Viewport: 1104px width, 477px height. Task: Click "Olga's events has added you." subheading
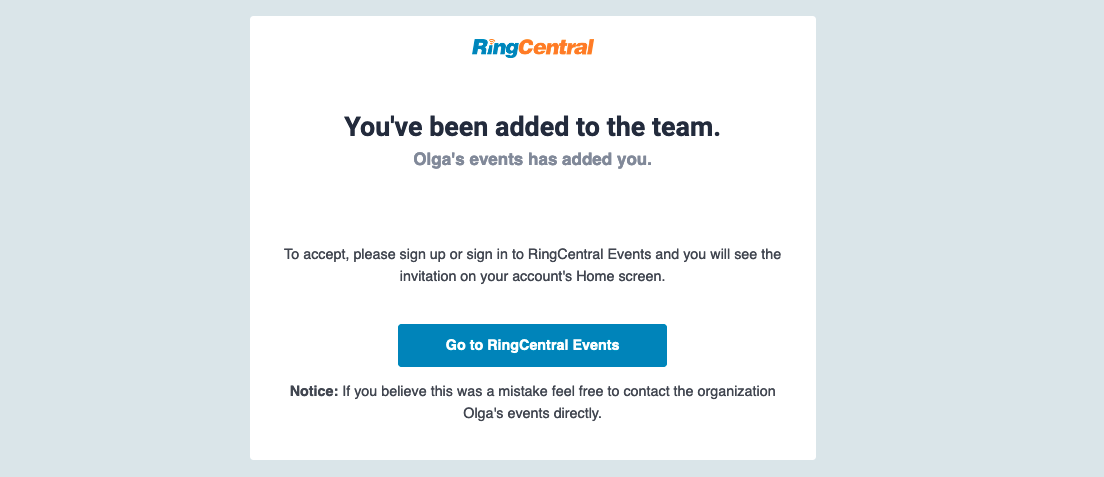[x=532, y=160]
